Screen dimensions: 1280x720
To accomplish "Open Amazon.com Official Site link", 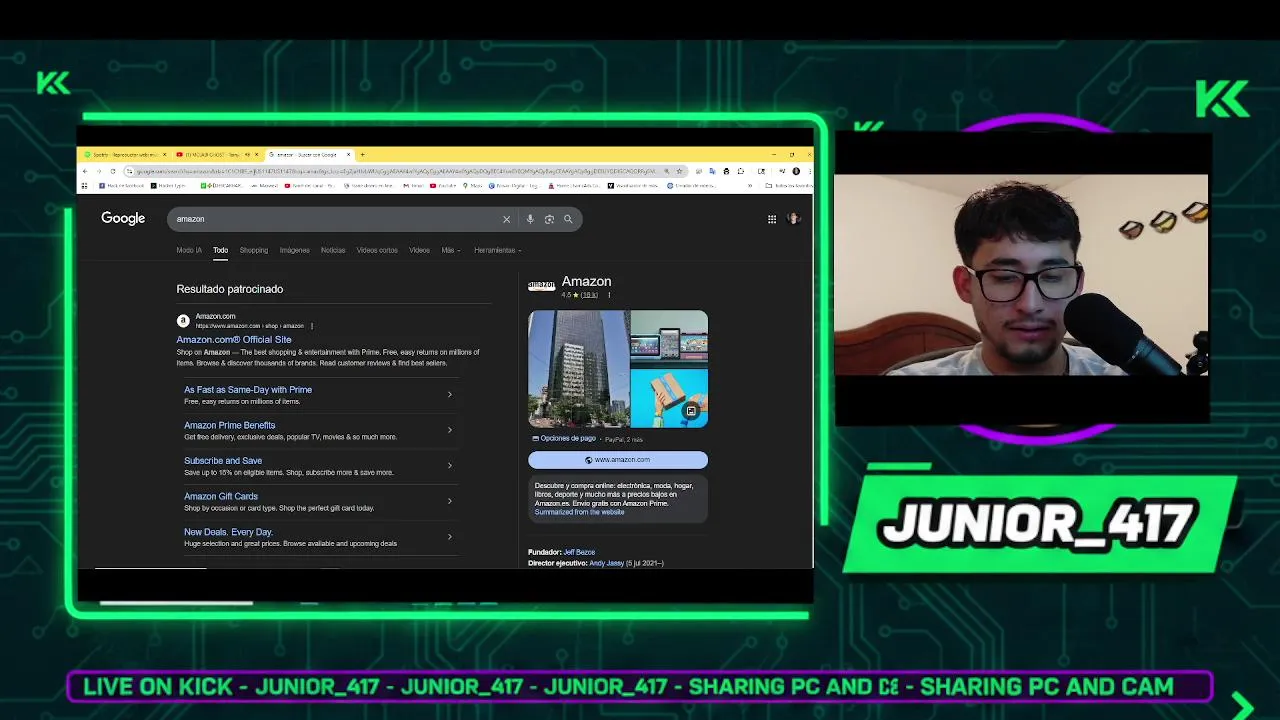I will click(234, 340).
